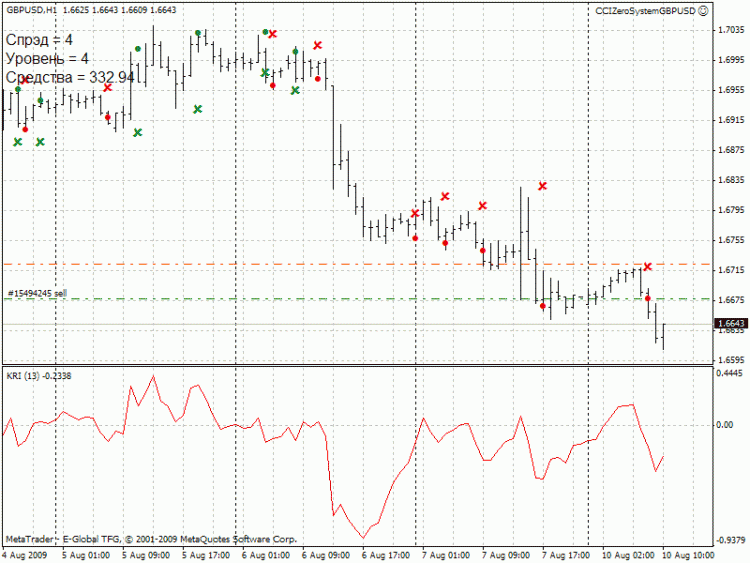Select the 'Средства = 332.94' balance label
750x563 pixels.
point(70,77)
